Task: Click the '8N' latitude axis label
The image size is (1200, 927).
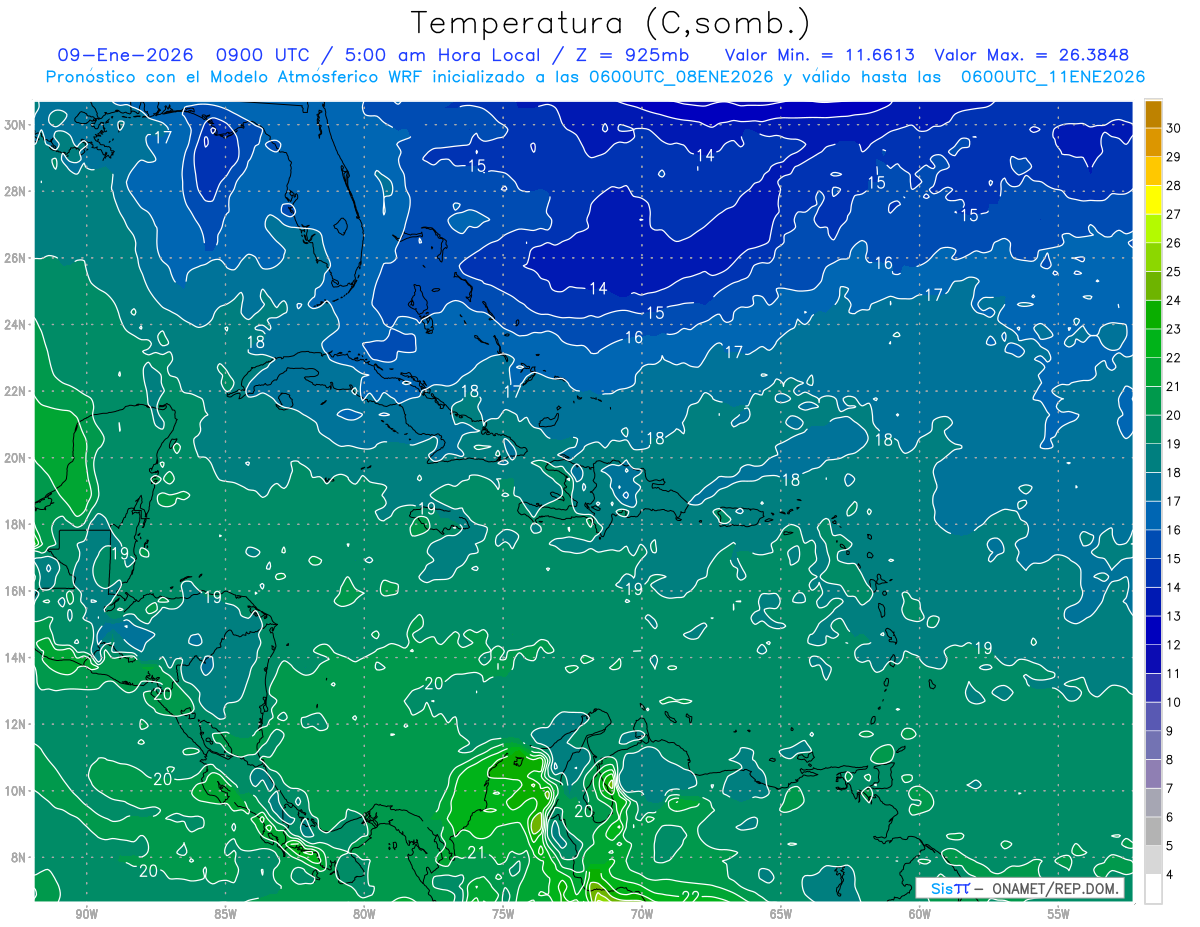Action: click(x=20, y=857)
